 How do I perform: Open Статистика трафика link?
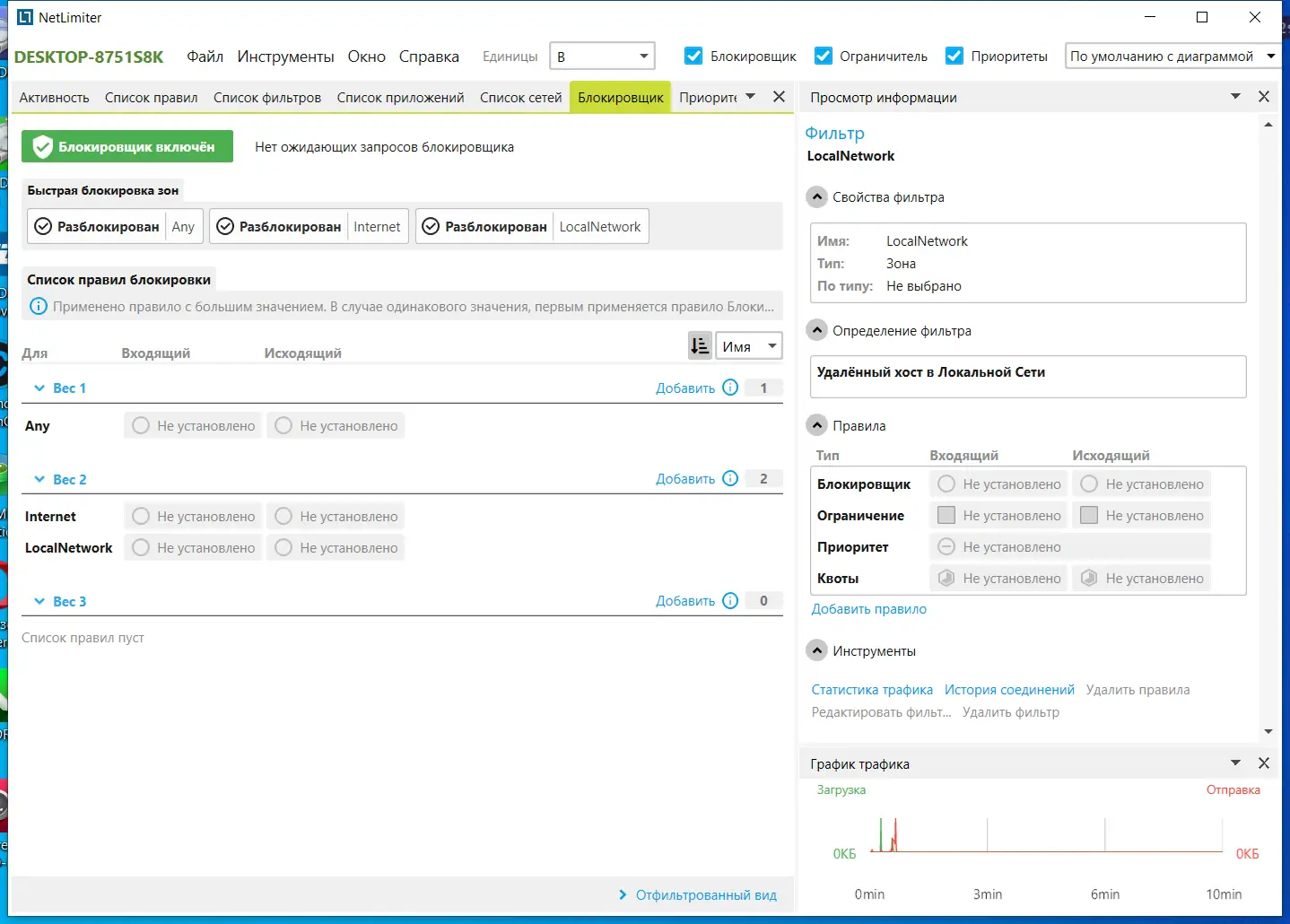872,689
